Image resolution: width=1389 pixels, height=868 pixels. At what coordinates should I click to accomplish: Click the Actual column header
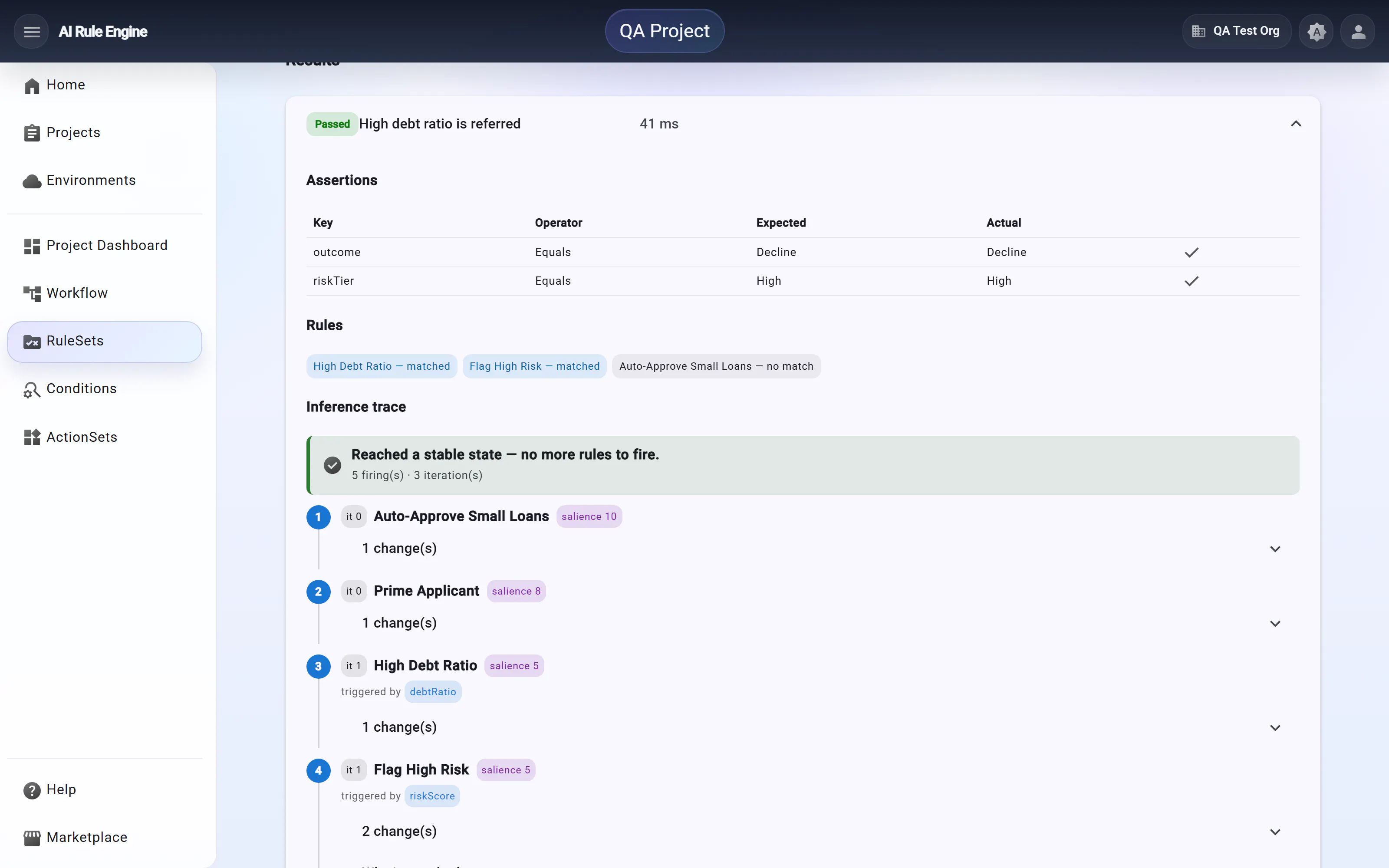pos(1004,223)
